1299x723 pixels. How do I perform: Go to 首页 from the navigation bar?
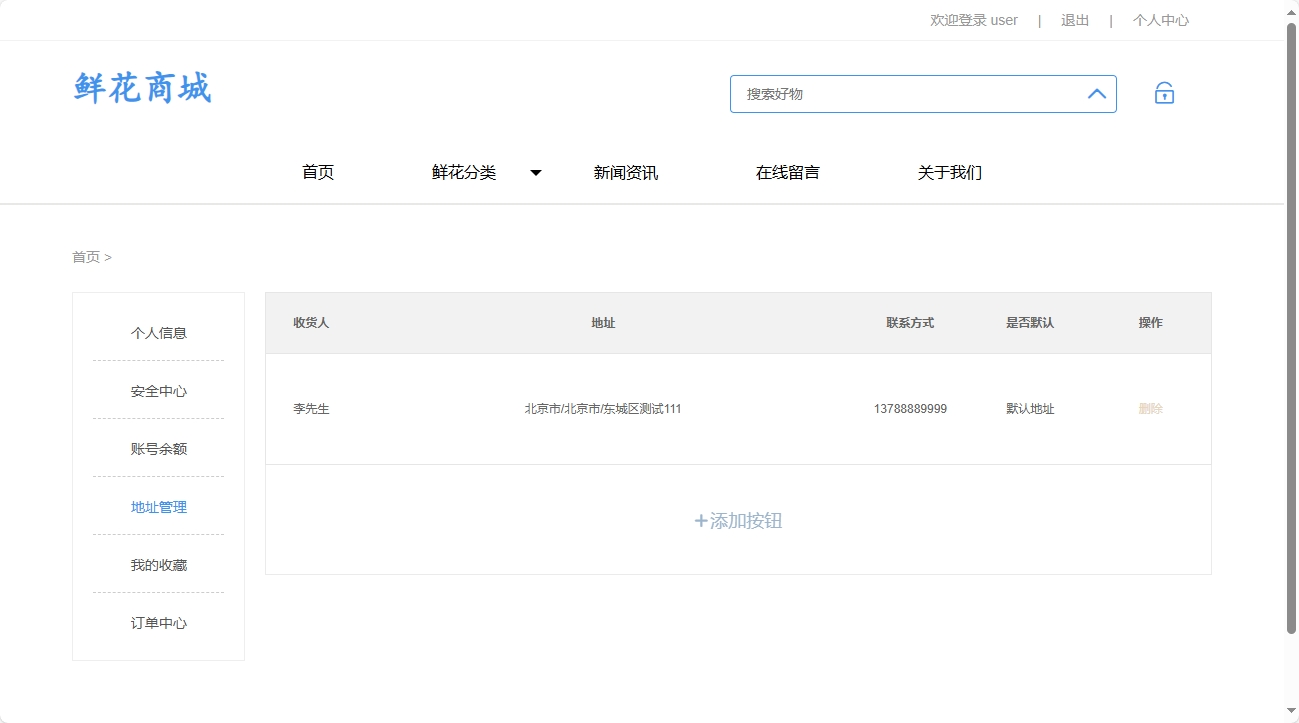pyautogui.click(x=318, y=172)
